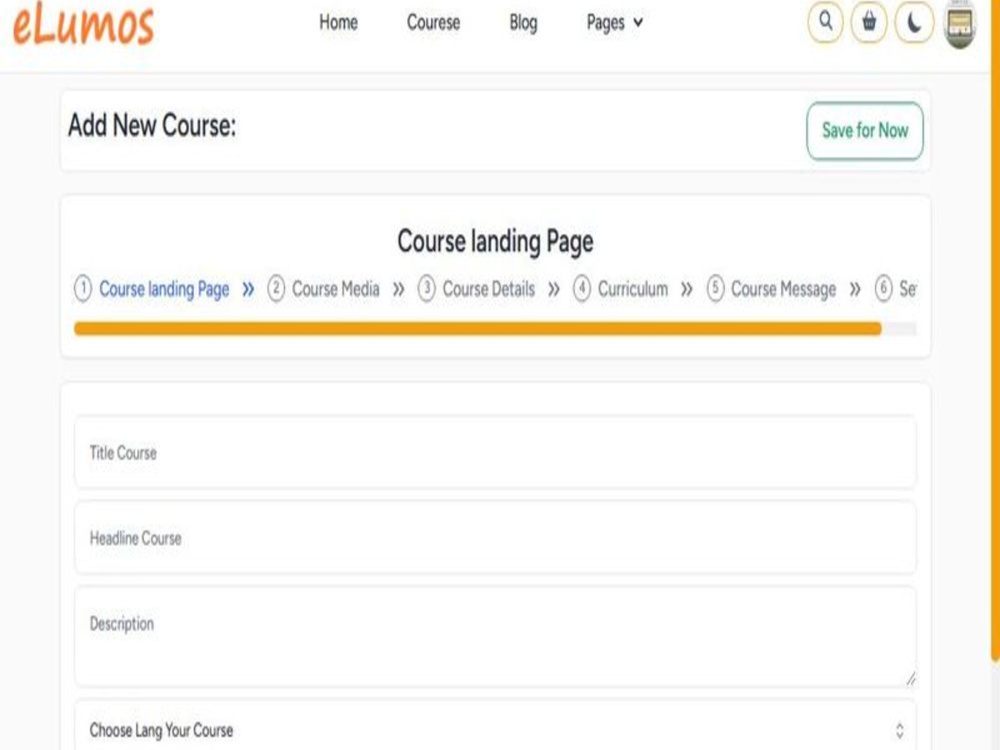The width and height of the screenshot is (1000, 750).
Task: Select step 2 Course Media
Action: coord(323,289)
